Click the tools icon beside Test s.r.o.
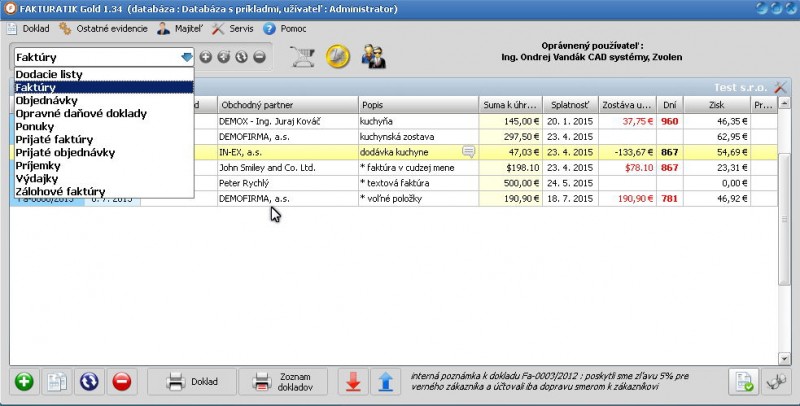Viewport: 800px width, 406px height. tap(780, 87)
